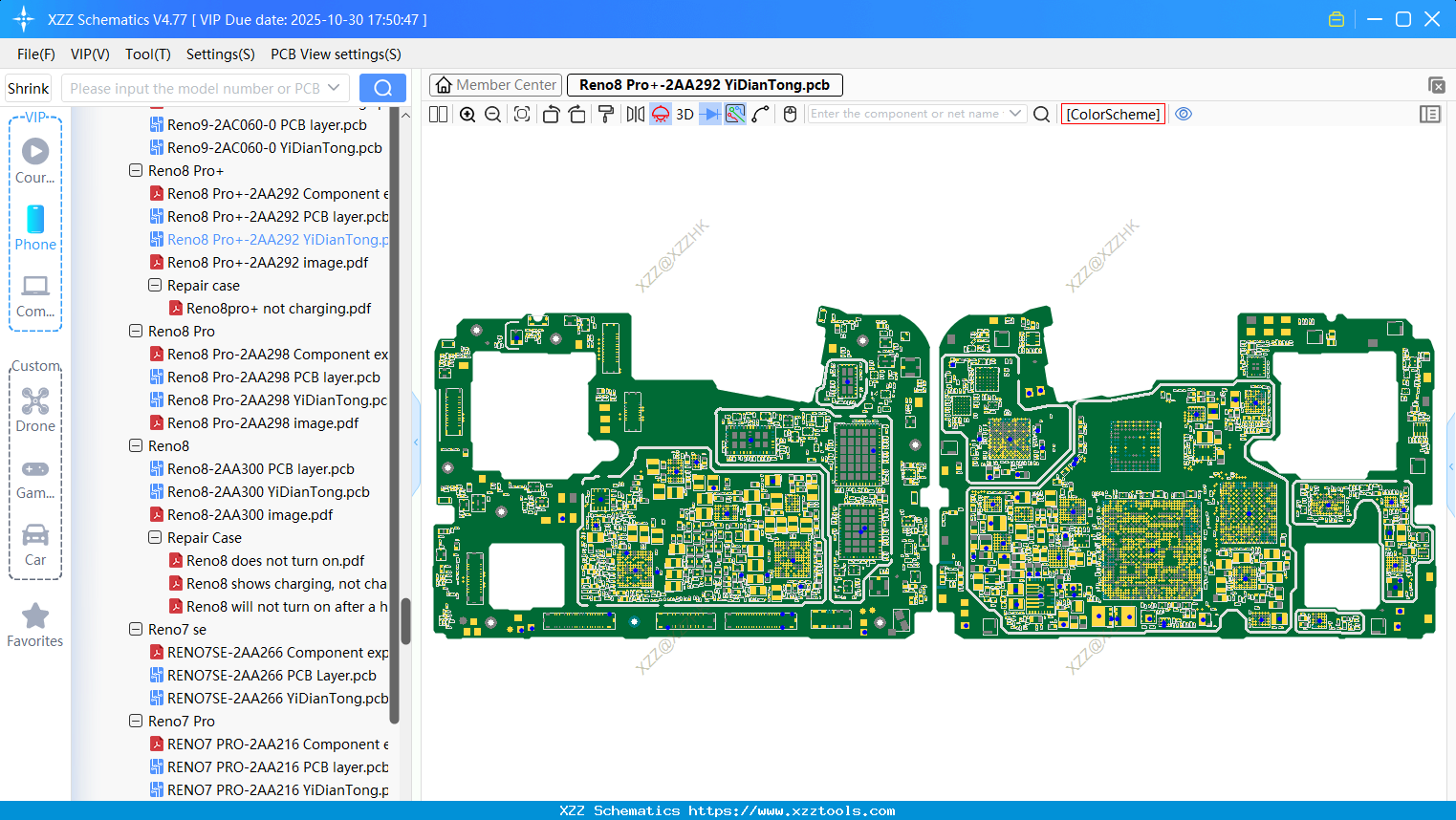Open Reno8 does not turn on.pdf
Viewport: 1456px width, 820px height.
[x=275, y=561]
